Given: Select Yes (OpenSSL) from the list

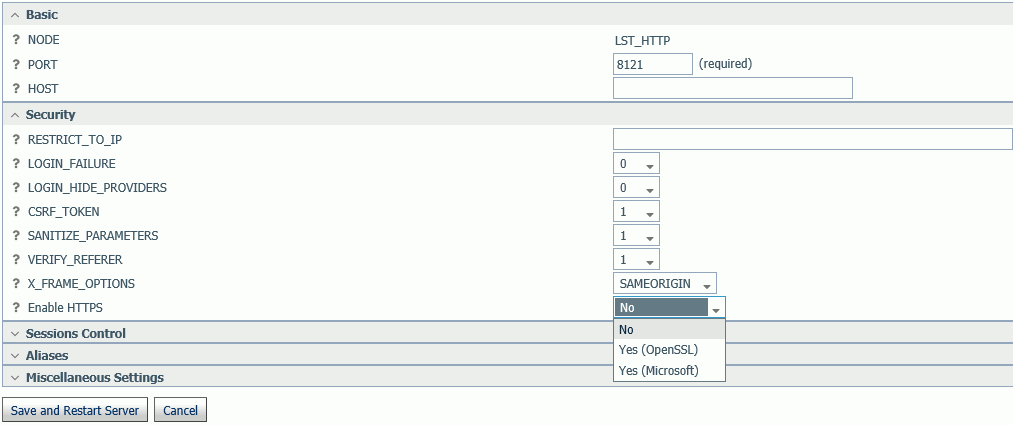Looking at the screenshot, I should (x=658, y=350).
